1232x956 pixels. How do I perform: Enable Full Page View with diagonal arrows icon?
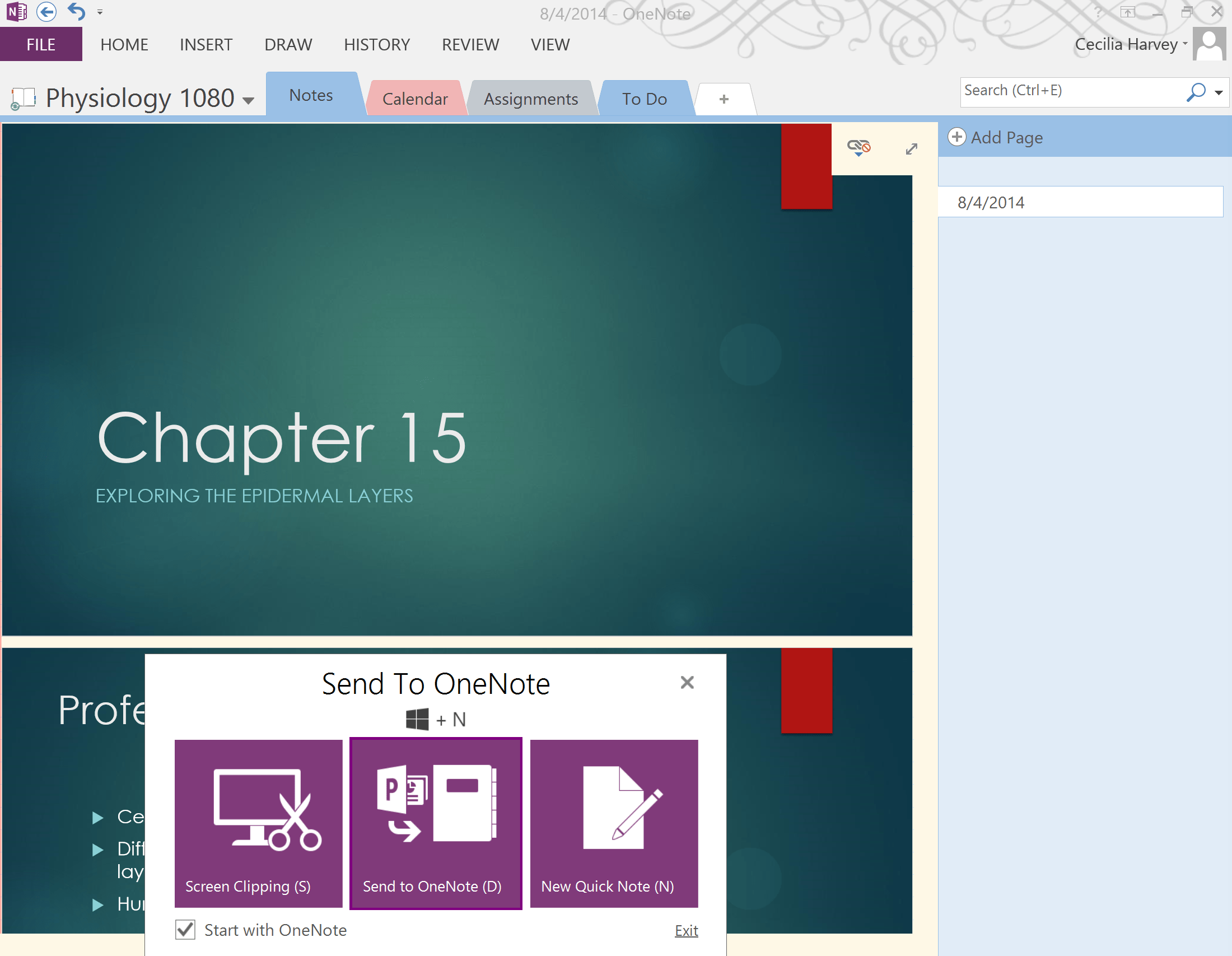tap(911, 149)
